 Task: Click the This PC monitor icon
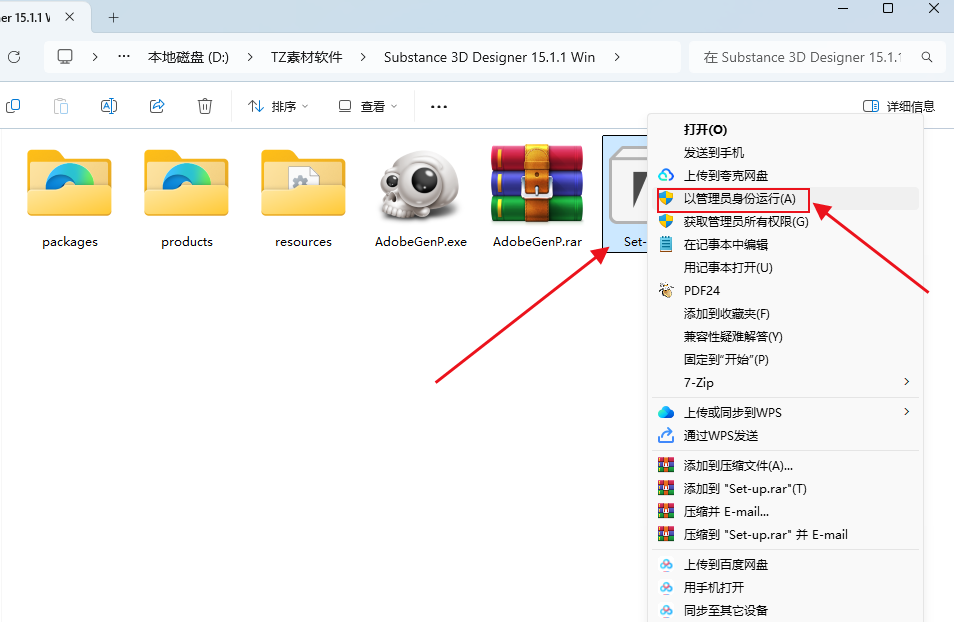[x=65, y=57]
